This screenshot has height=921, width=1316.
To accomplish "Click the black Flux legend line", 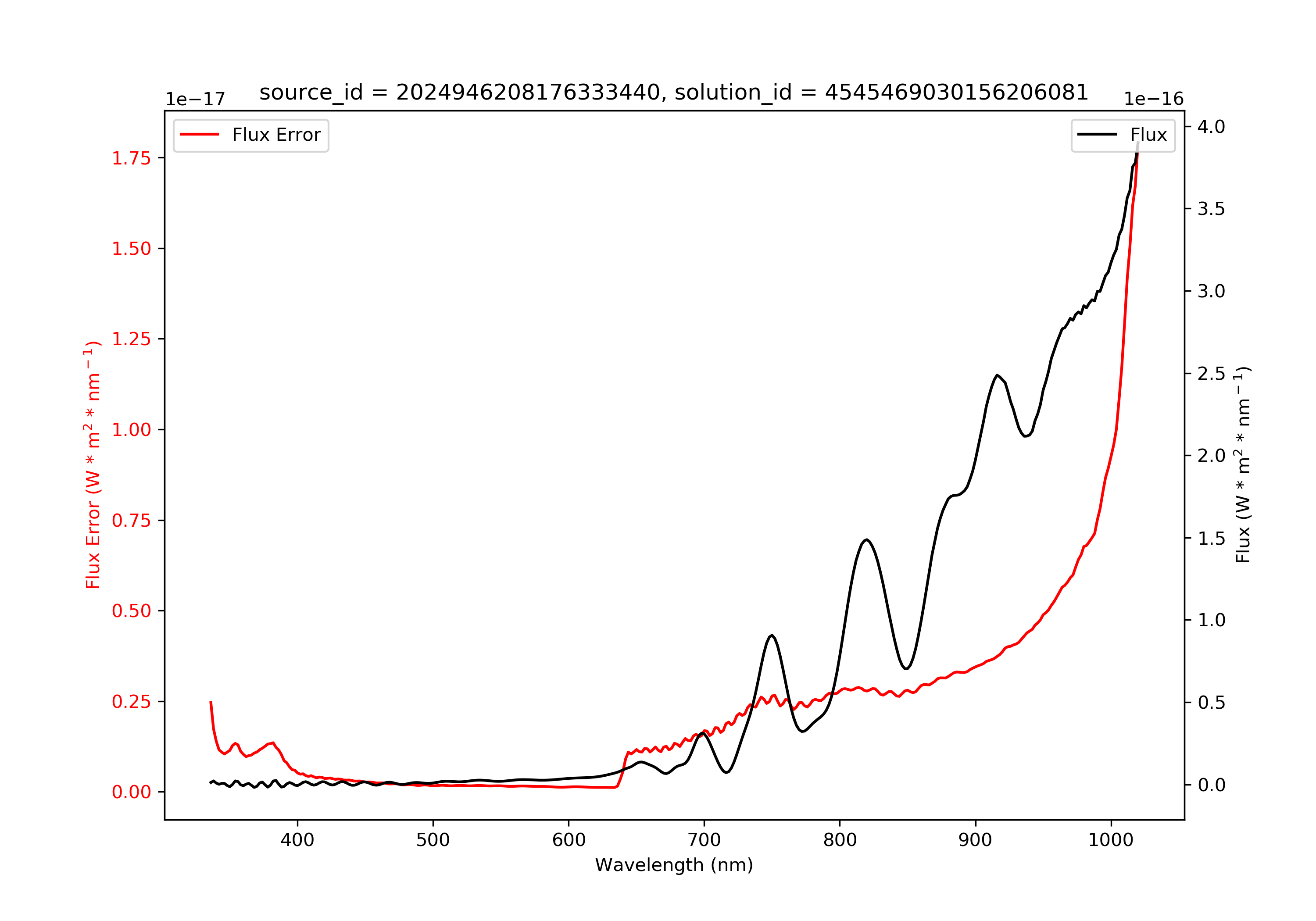I will (x=1097, y=135).
